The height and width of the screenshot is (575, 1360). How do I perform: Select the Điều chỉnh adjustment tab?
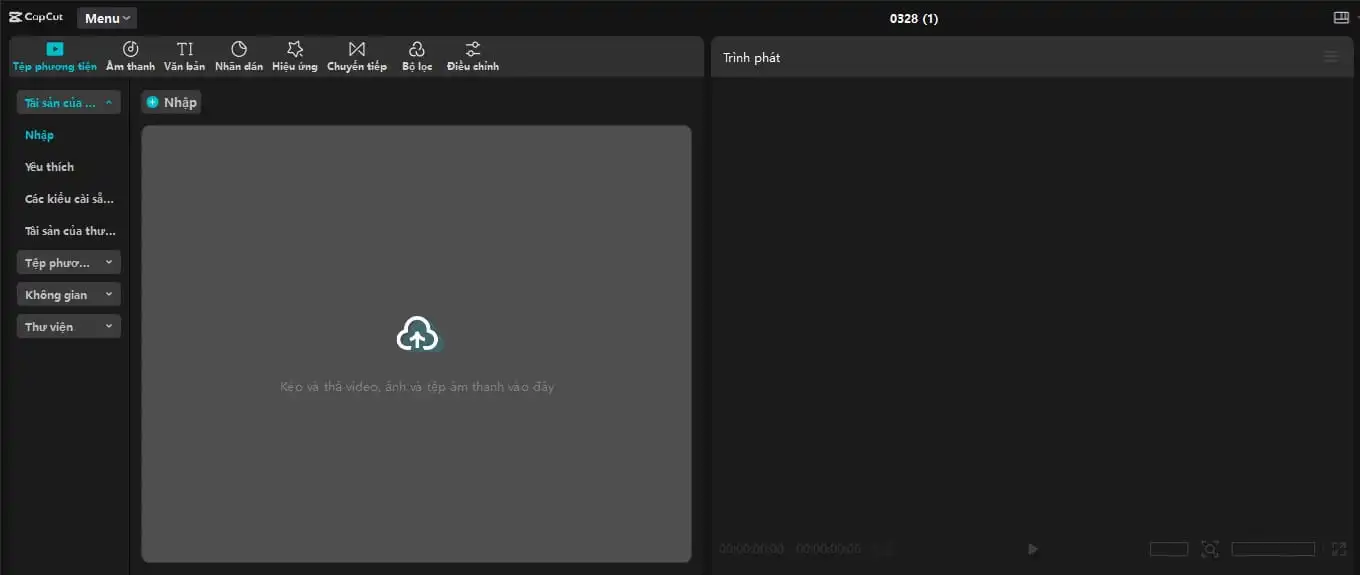[473, 56]
